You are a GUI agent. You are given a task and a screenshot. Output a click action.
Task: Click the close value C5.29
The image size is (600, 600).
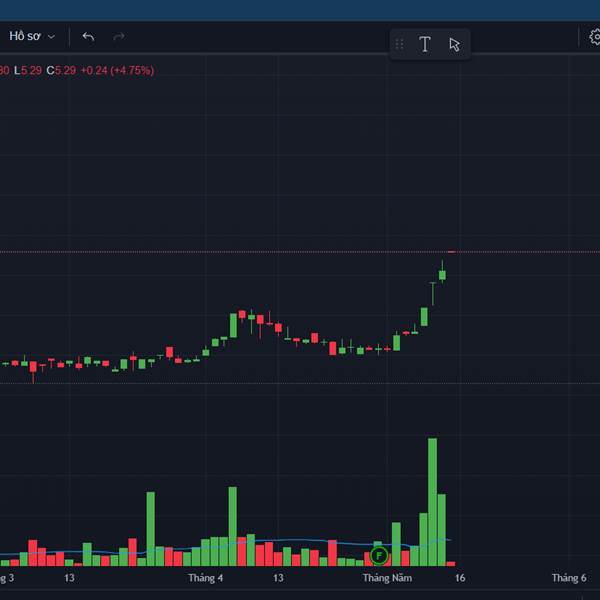point(61,70)
